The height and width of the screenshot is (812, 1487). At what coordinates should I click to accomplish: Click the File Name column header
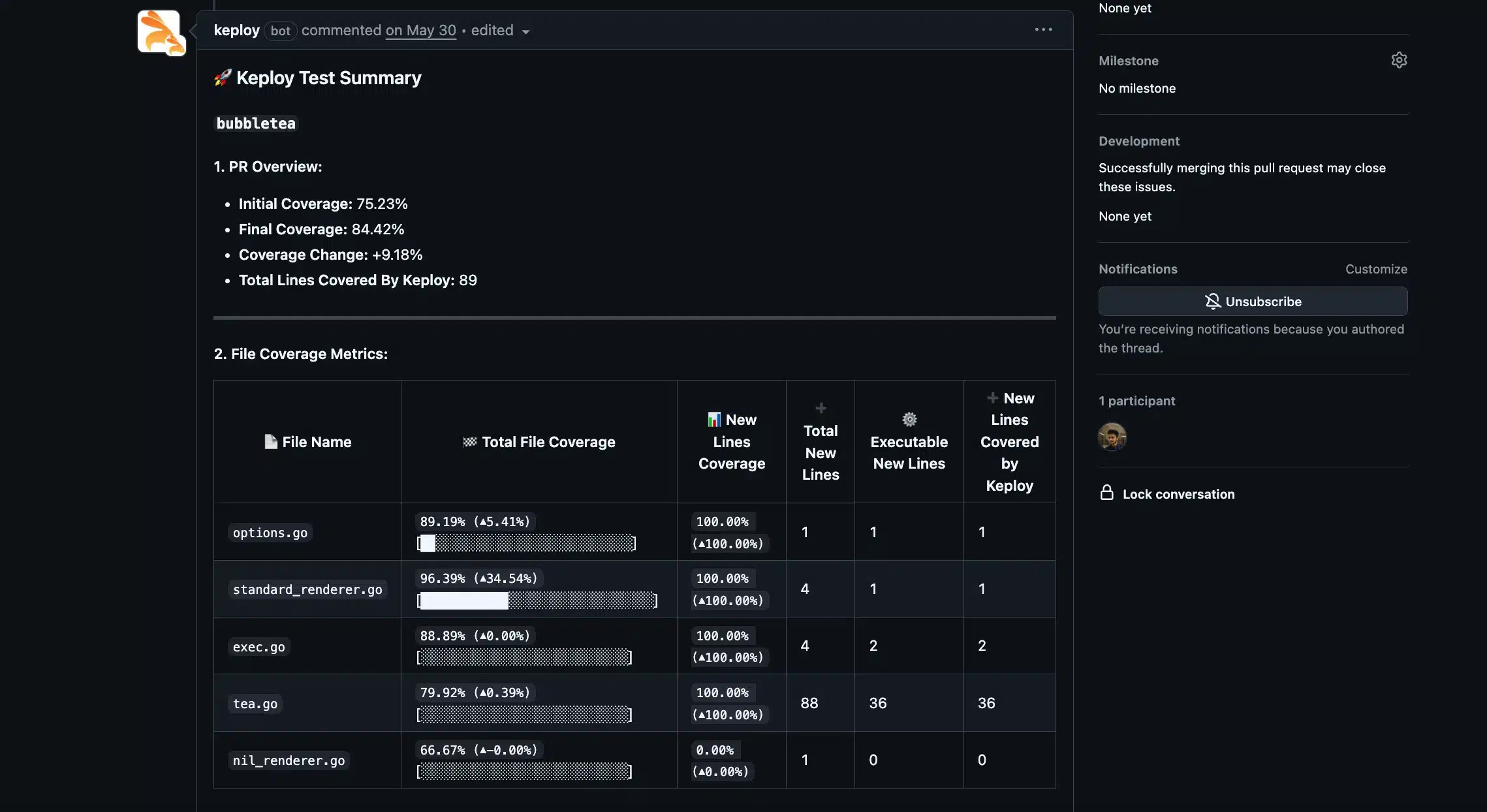click(x=307, y=442)
